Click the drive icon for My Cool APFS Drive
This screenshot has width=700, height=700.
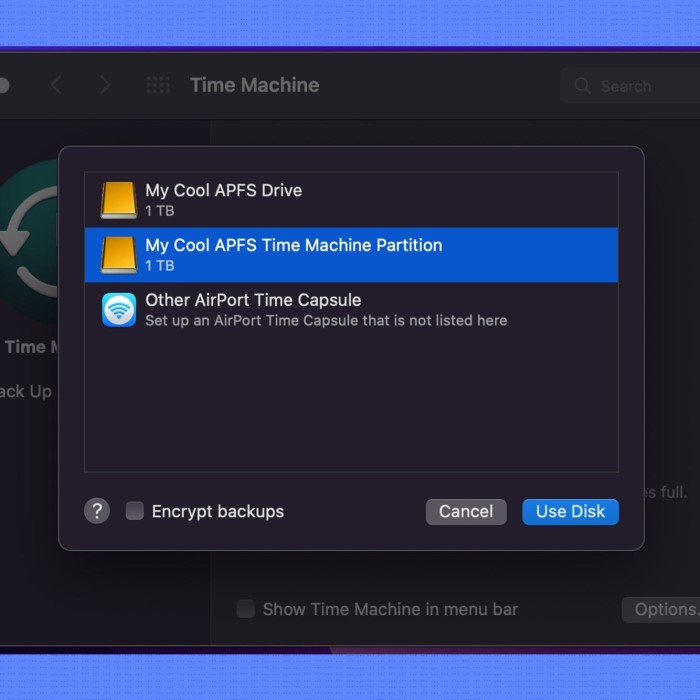[118, 200]
